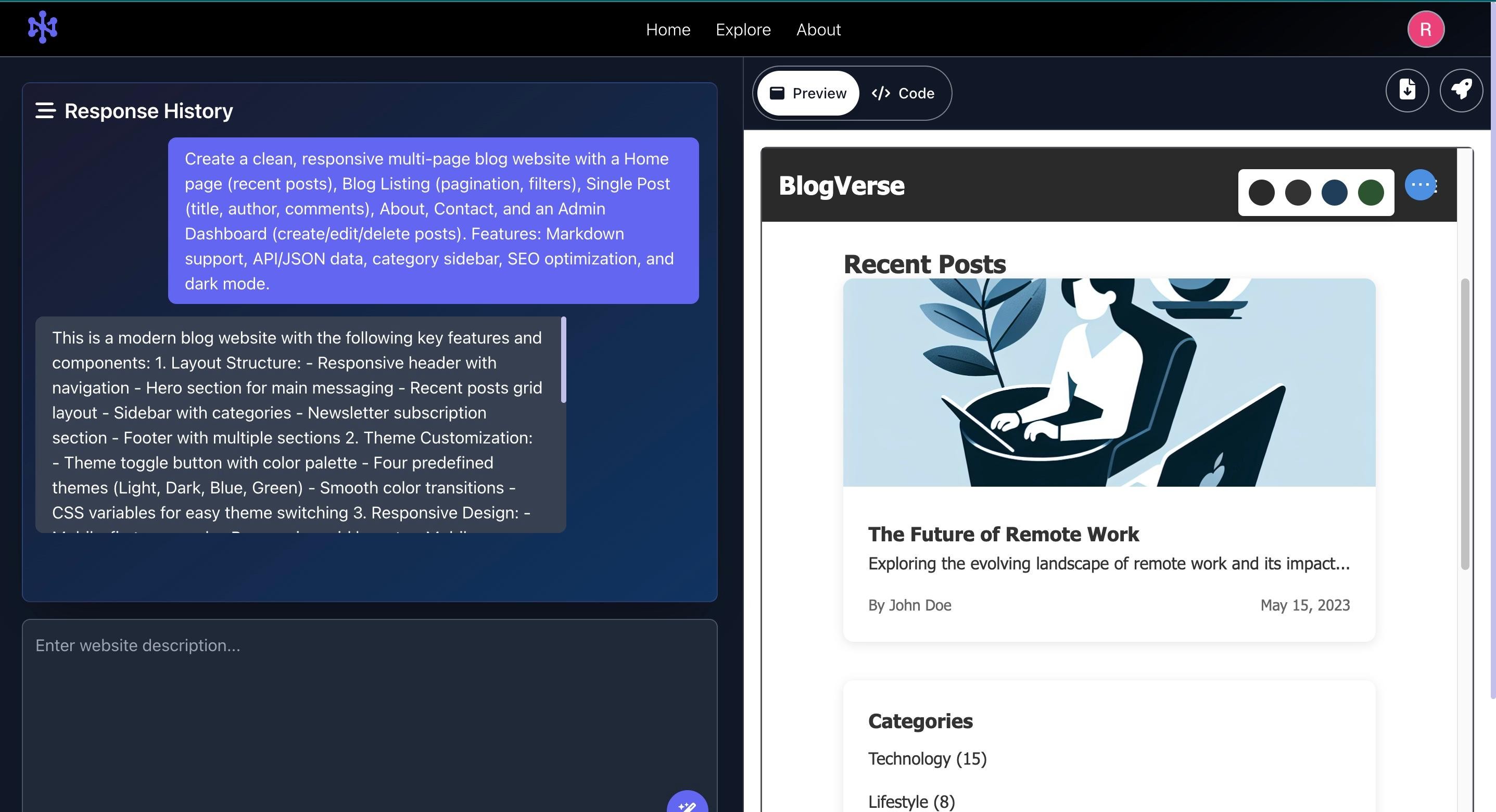1496x812 pixels.
Task: Click the Categories heading
Action: tap(920, 721)
